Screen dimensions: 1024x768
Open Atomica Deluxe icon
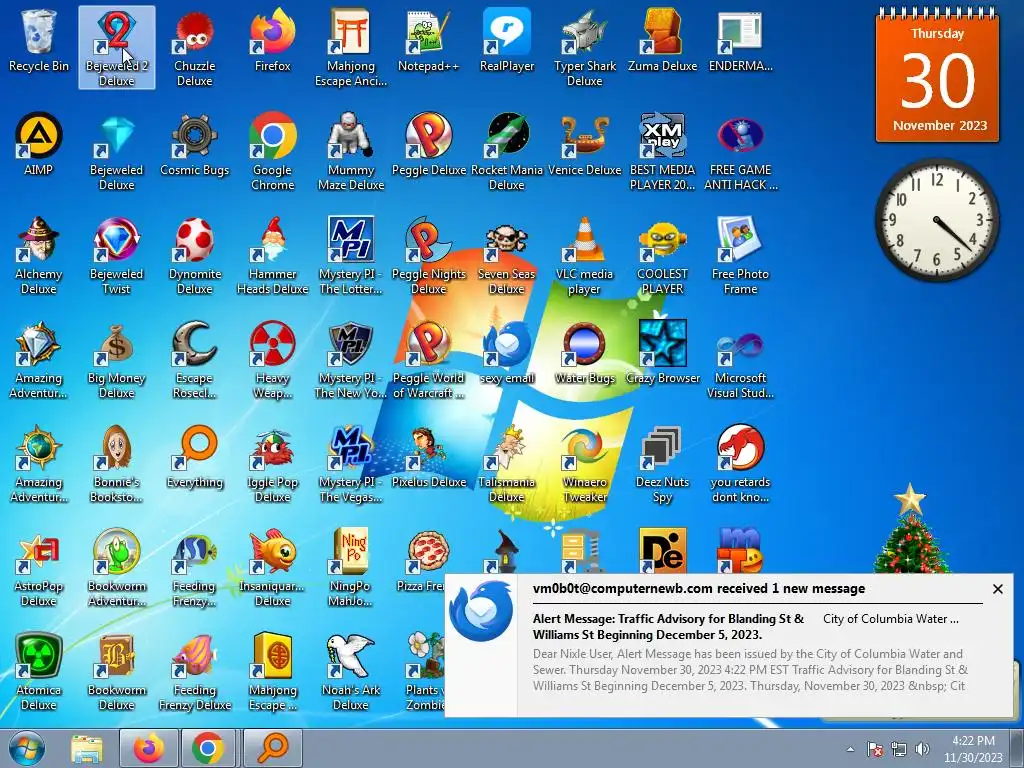click(39, 671)
